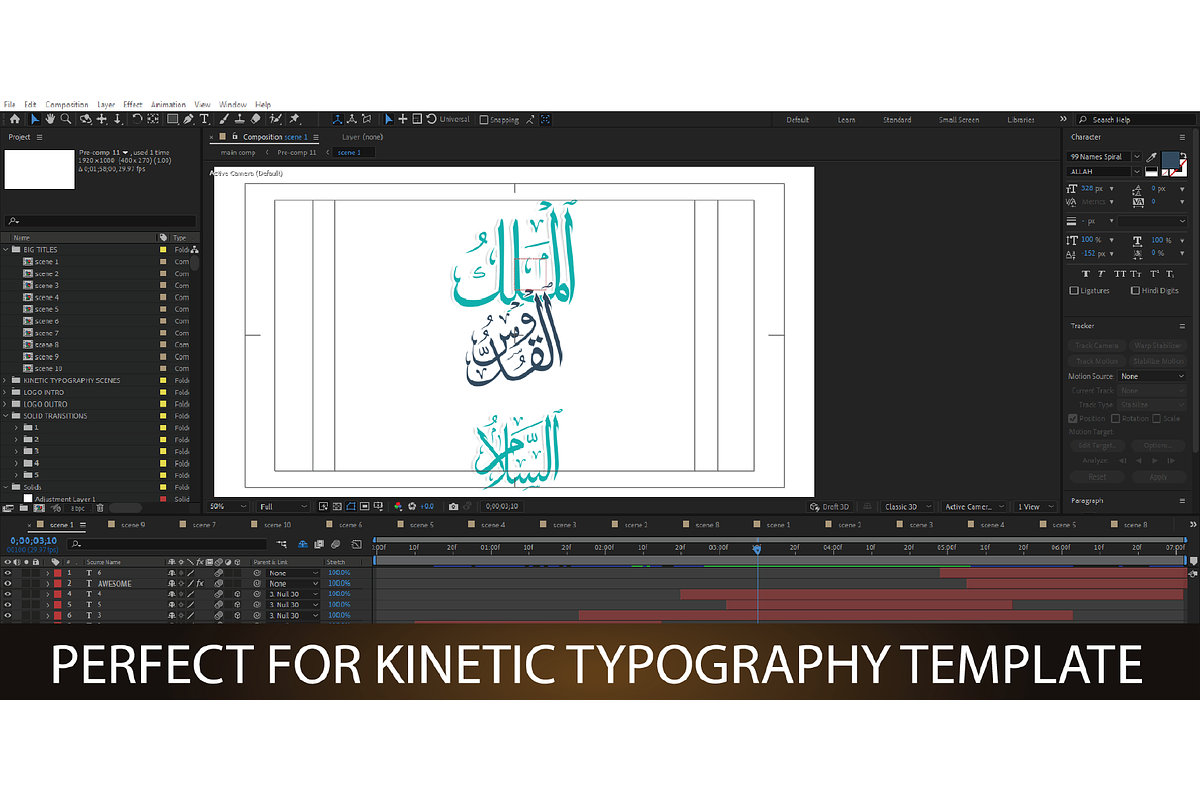Enable the Hindi Digits checkbox
Image resolution: width=1200 pixels, height=800 pixels.
tap(1135, 290)
